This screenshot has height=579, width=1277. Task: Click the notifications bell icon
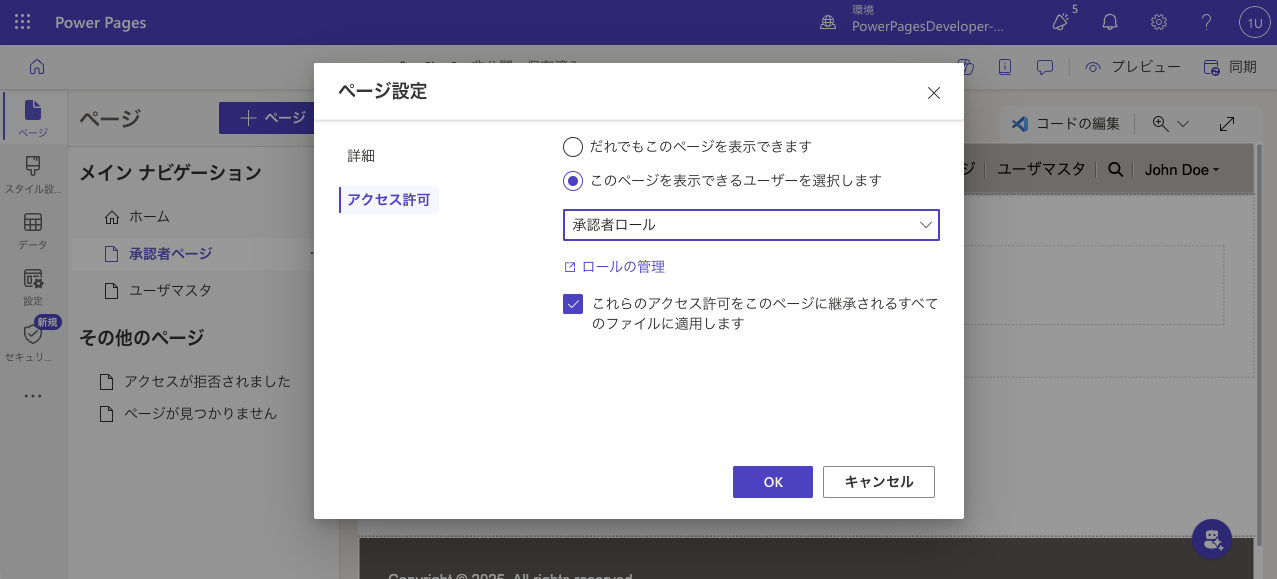pyautogui.click(x=1110, y=22)
